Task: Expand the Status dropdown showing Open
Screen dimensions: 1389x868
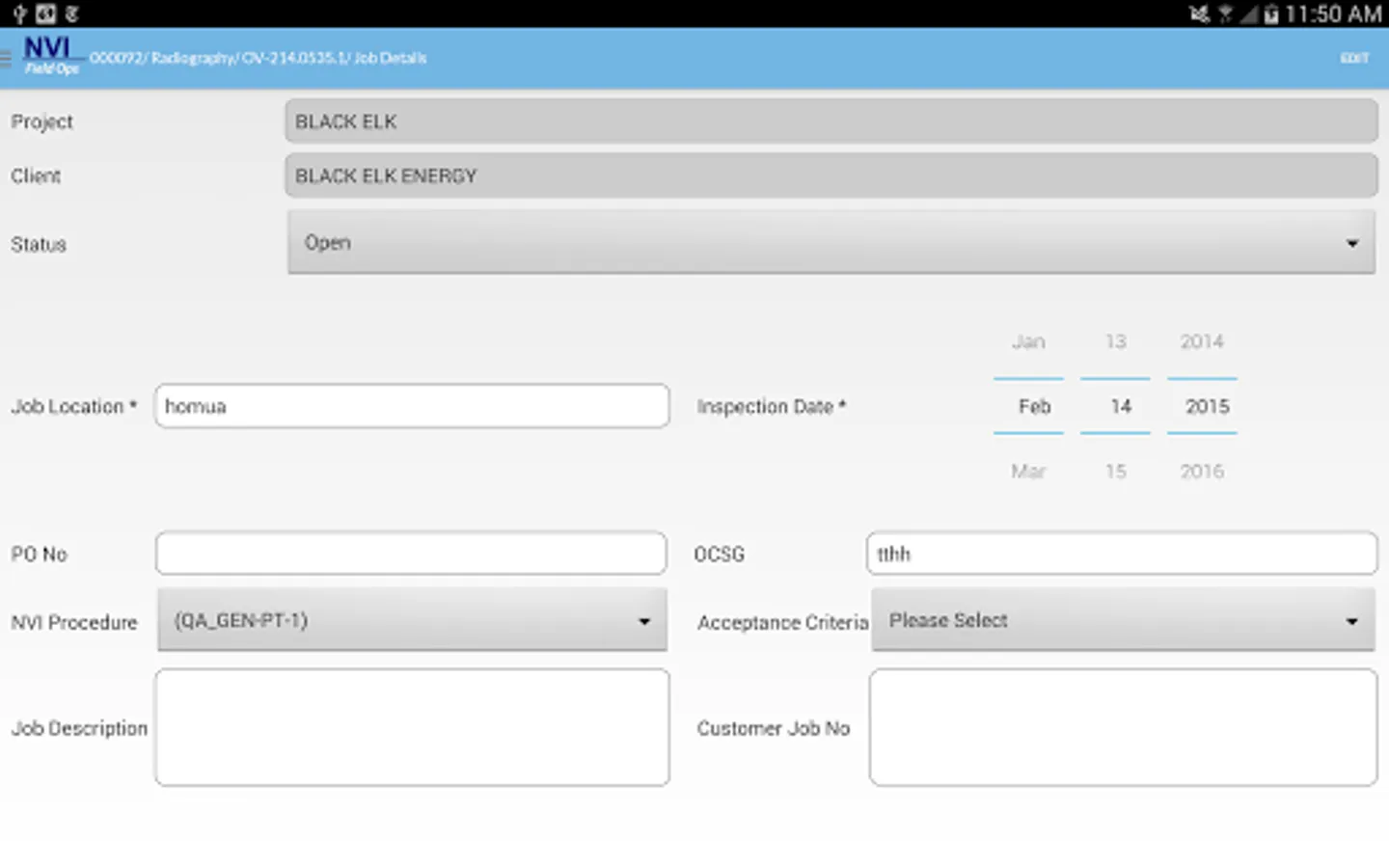Action: coord(831,243)
